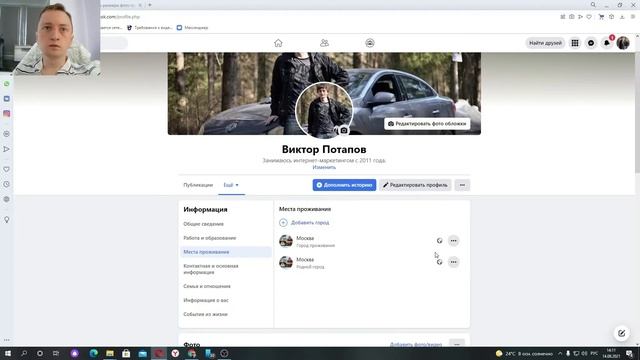Click the Виктор Потапов profile name
This screenshot has height=360, width=640.
(x=324, y=149)
